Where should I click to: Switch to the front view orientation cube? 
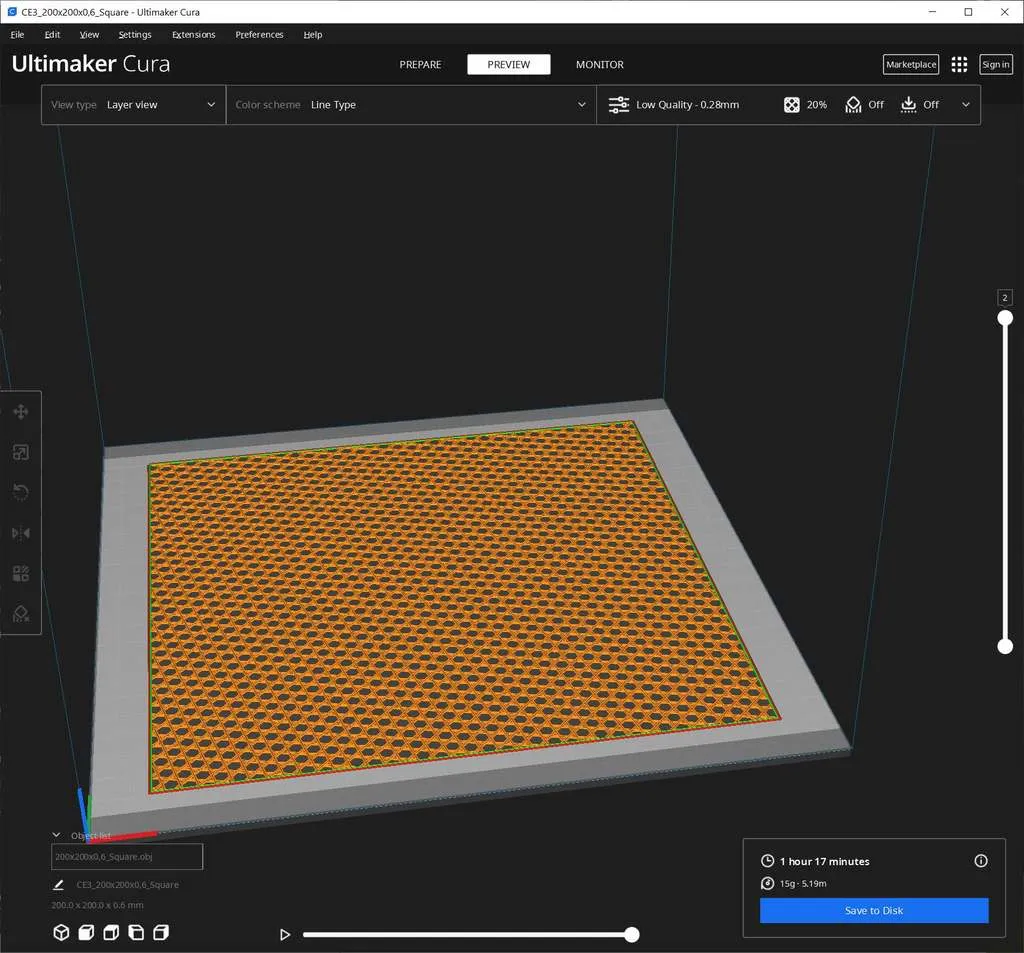[x=86, y=932]
